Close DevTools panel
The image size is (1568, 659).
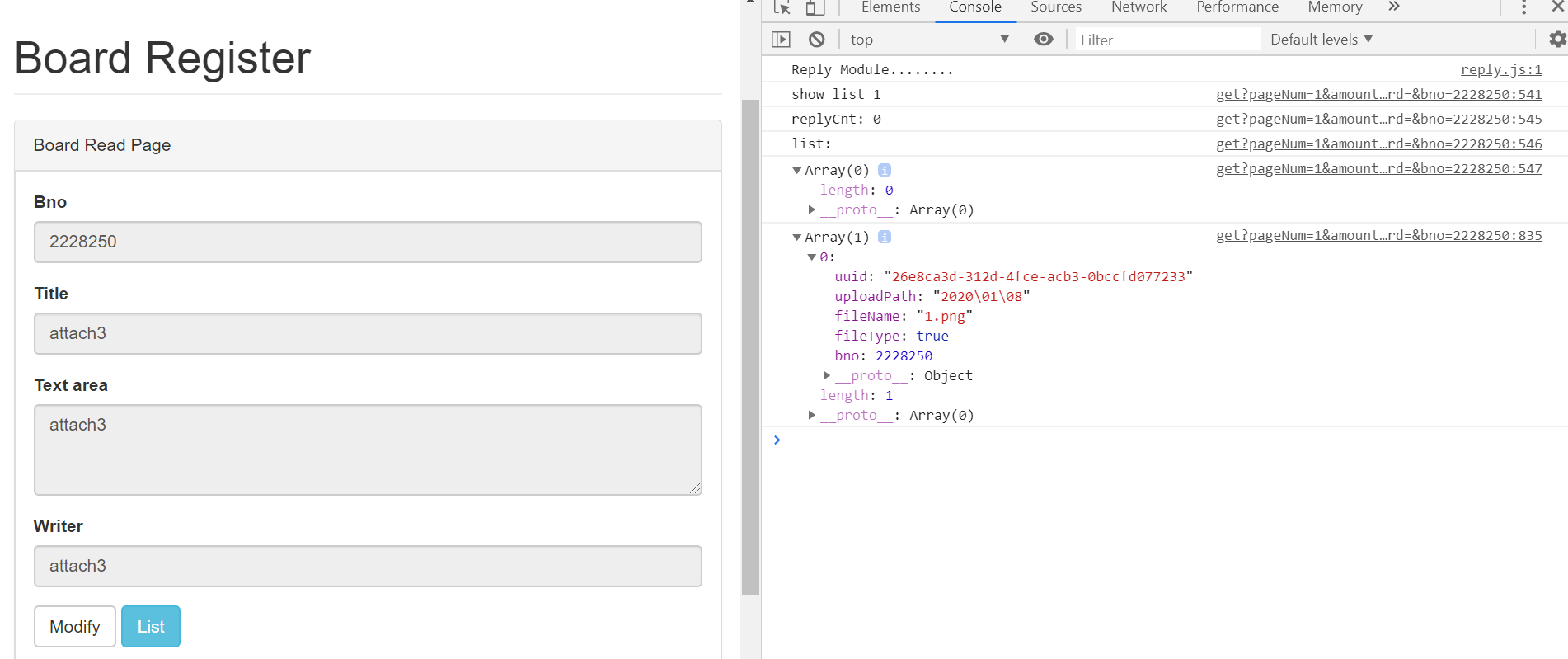pyautogui.click(x=1557, y=7)
